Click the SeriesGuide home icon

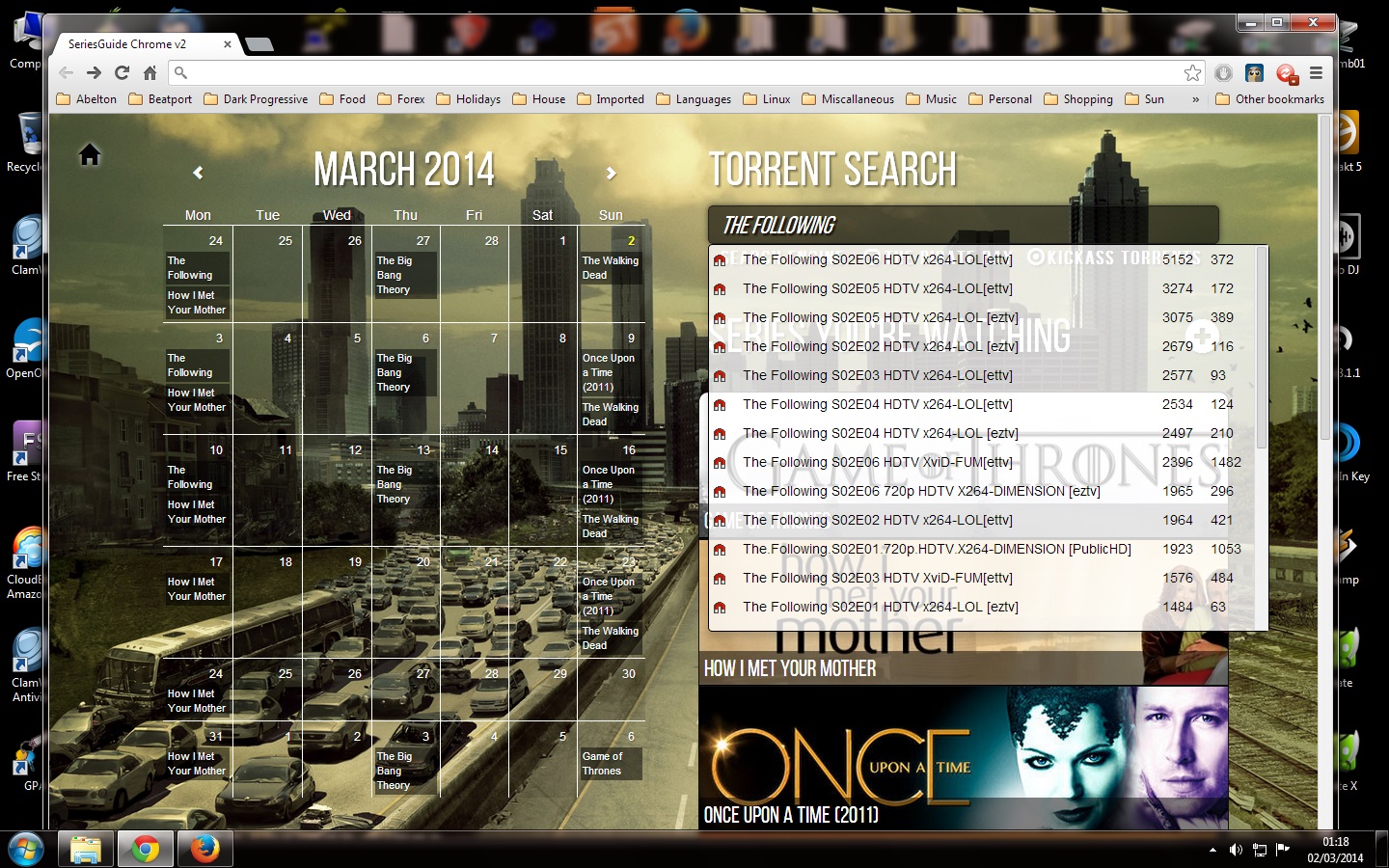[x=90, y=154]
